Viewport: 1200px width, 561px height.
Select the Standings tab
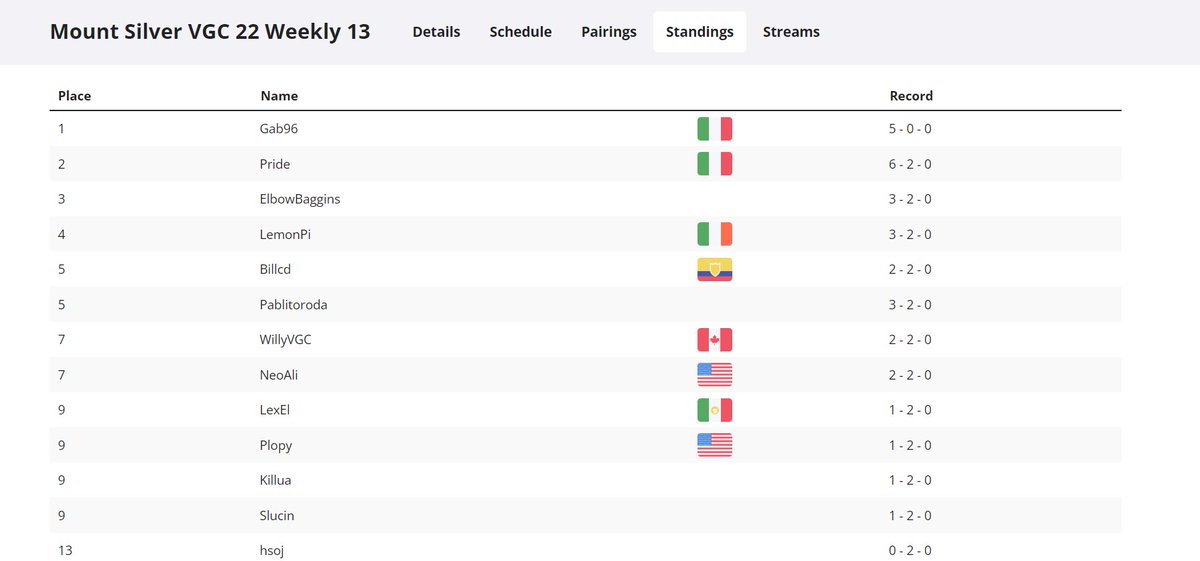pos(700,32)
